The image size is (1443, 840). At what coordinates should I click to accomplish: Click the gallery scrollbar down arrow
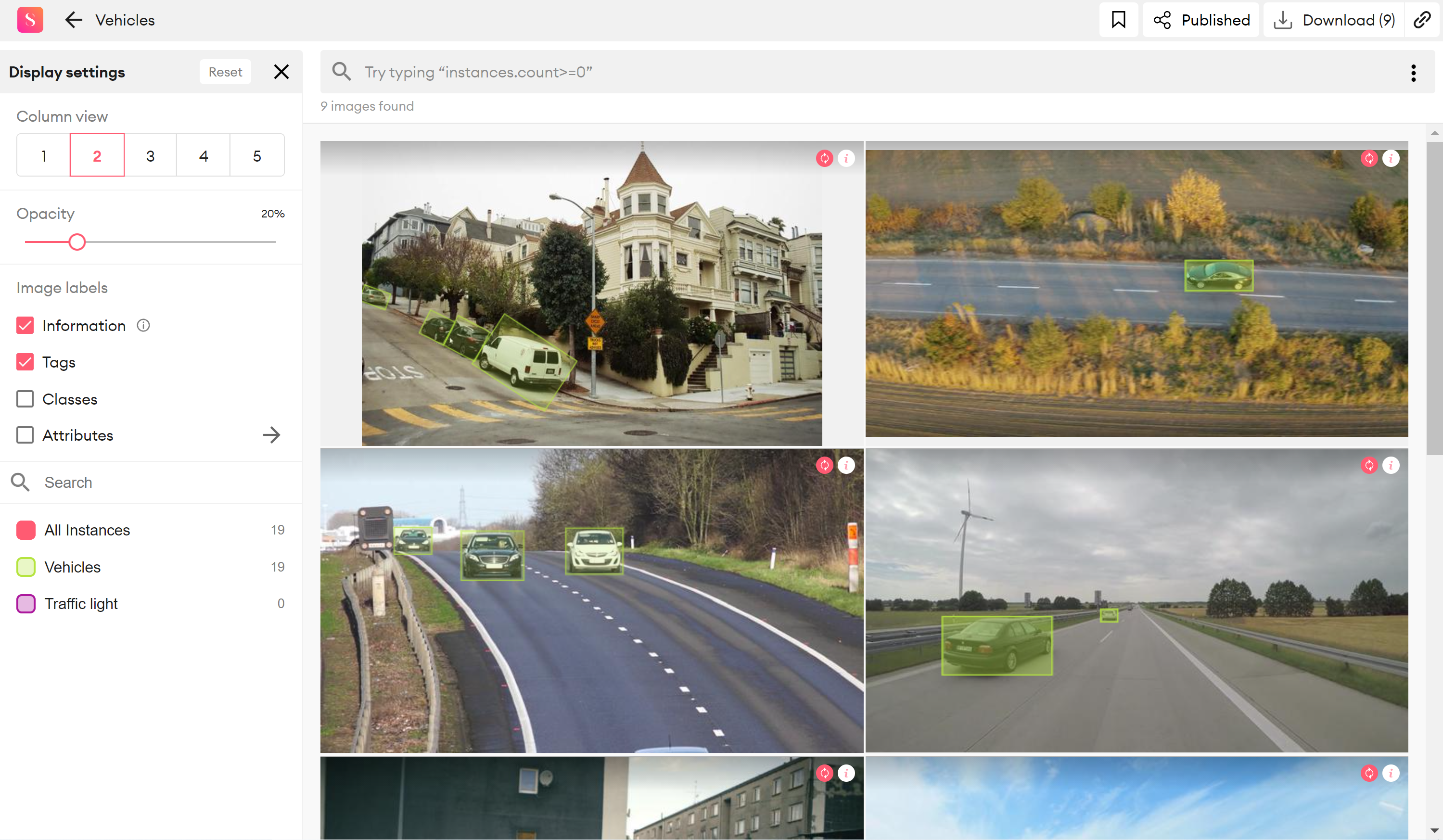pyautogui.click(x=1434, y=830)
